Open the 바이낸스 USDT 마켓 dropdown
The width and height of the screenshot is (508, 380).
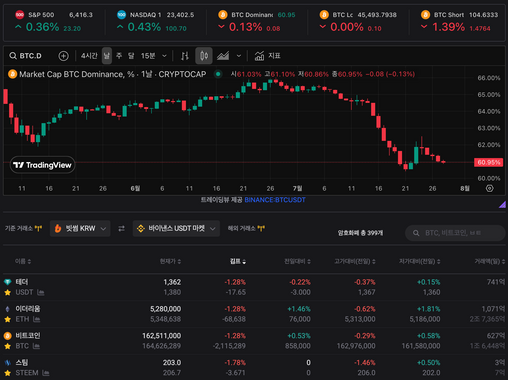[x=176, y=228]
